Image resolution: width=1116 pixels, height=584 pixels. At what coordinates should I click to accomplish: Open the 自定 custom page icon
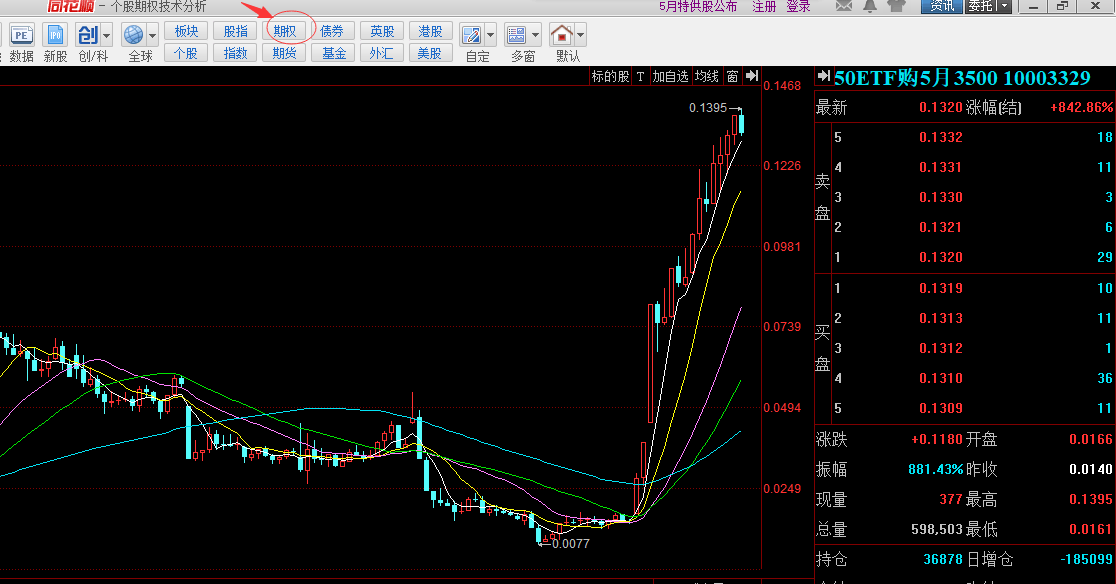(x=471, y=35)
